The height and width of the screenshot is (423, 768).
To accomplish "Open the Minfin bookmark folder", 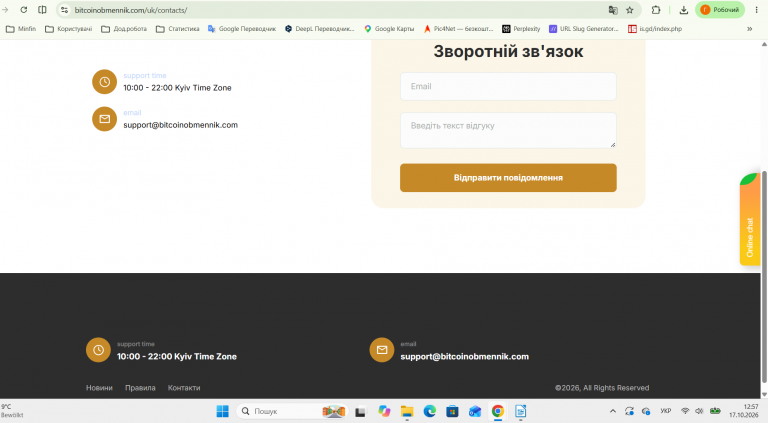I will pyautogui.click(x=21, y=29).
